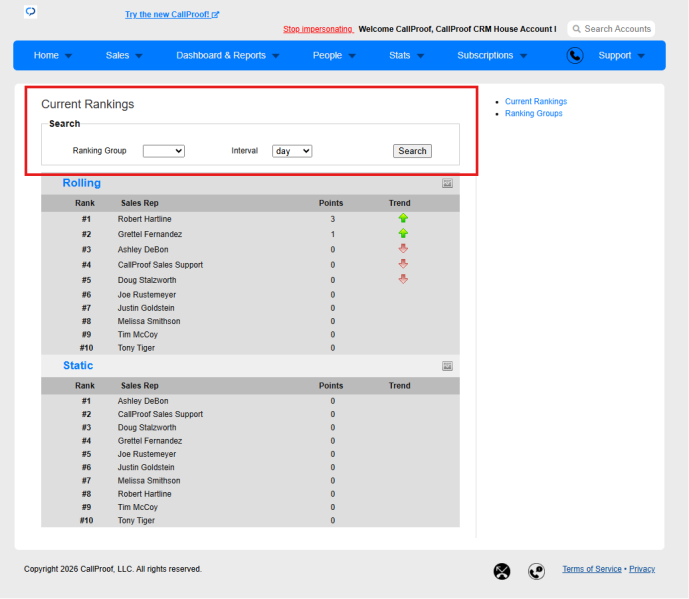Viewport: 689px width, 599px height.
Task: Click the footer phone support icon
Action: [x=536, y=571]
